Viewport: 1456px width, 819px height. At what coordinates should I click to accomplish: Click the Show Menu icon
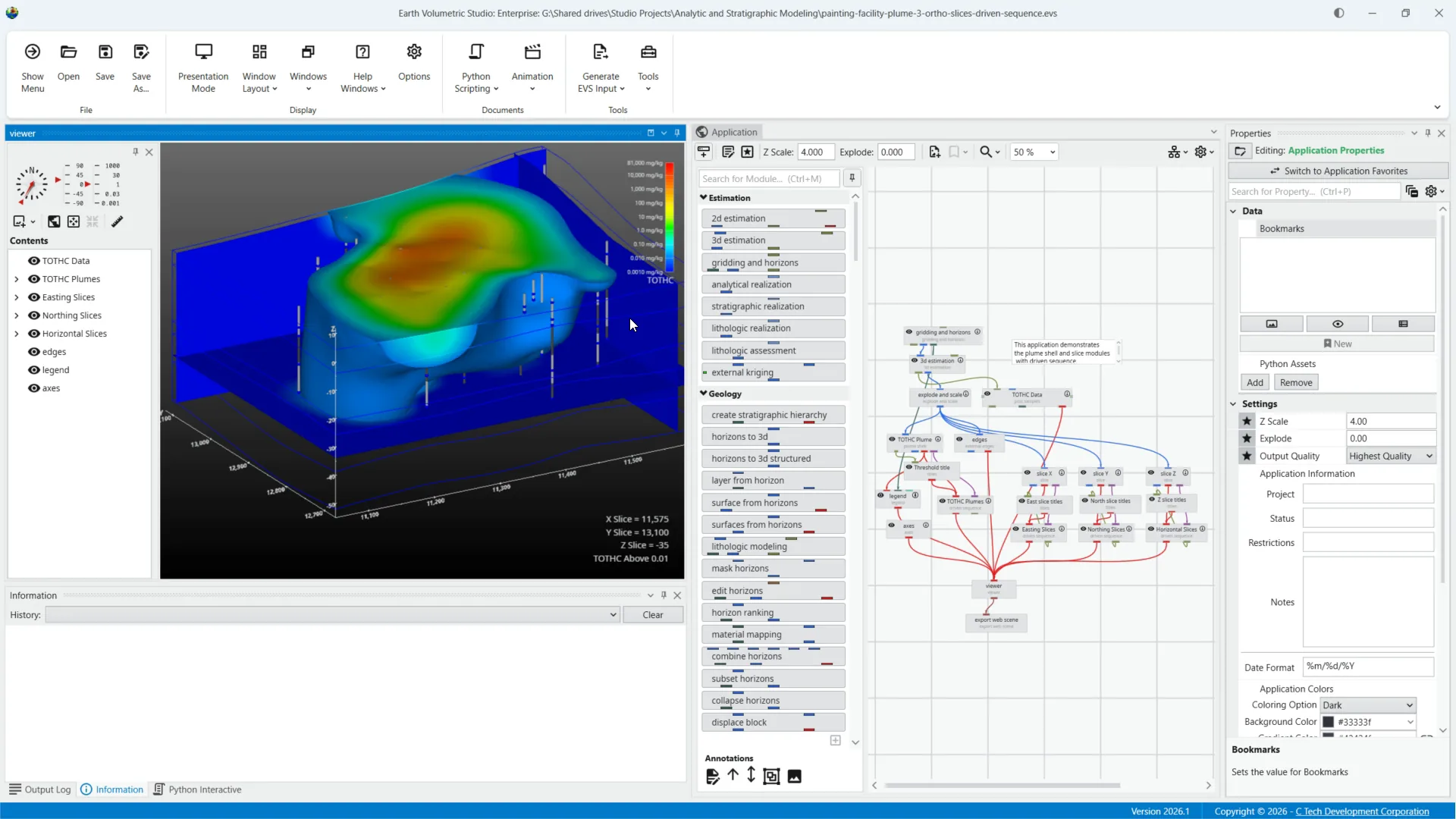pyautogui.click(x=33, y=52)
